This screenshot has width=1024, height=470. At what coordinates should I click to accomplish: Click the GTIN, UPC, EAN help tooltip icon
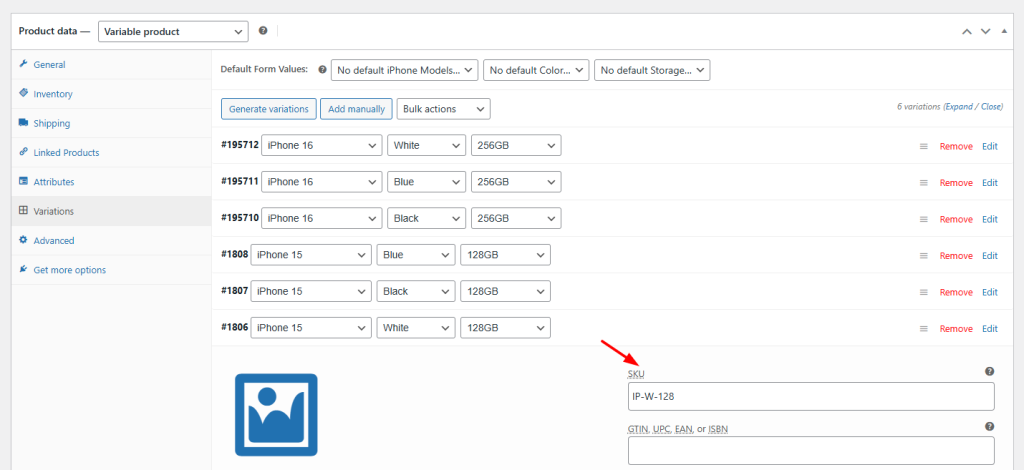[x=989, y=426]
